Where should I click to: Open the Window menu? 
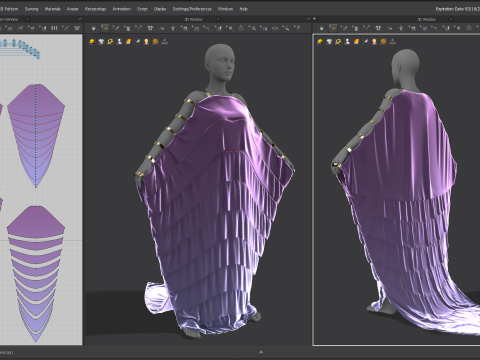pos(225,9)
